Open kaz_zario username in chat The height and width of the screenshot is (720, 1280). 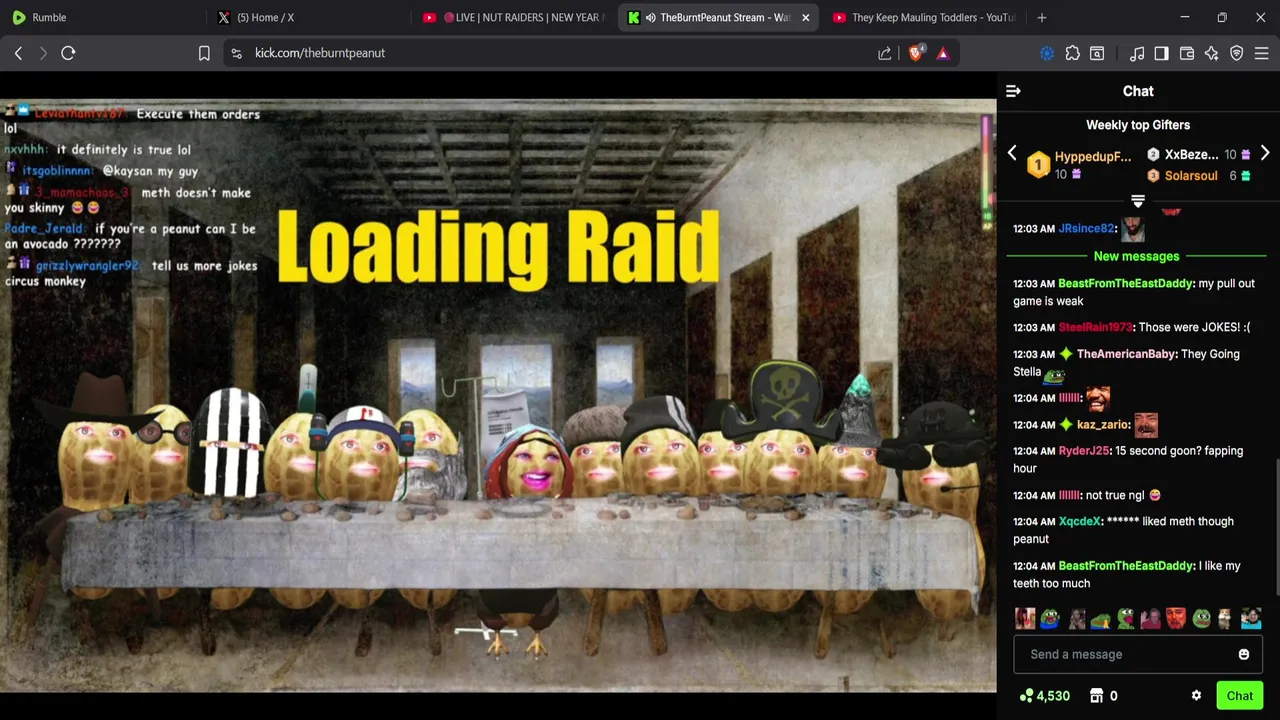(x=1102, y=425)
